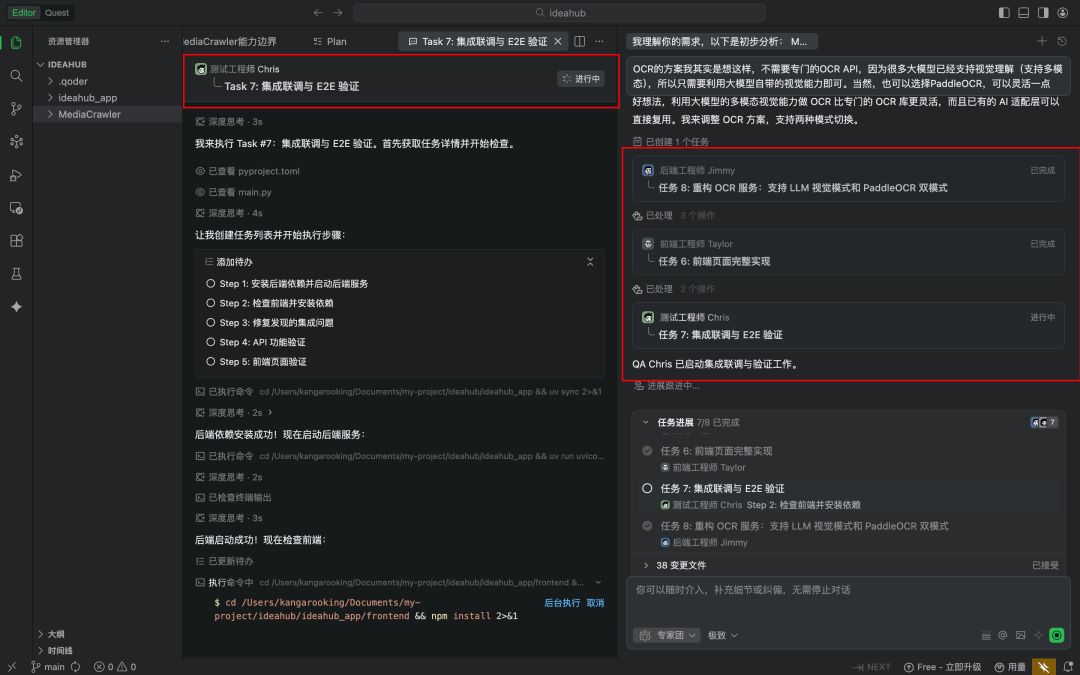Open the search panel in the sidebar

(x=15, y=74)
